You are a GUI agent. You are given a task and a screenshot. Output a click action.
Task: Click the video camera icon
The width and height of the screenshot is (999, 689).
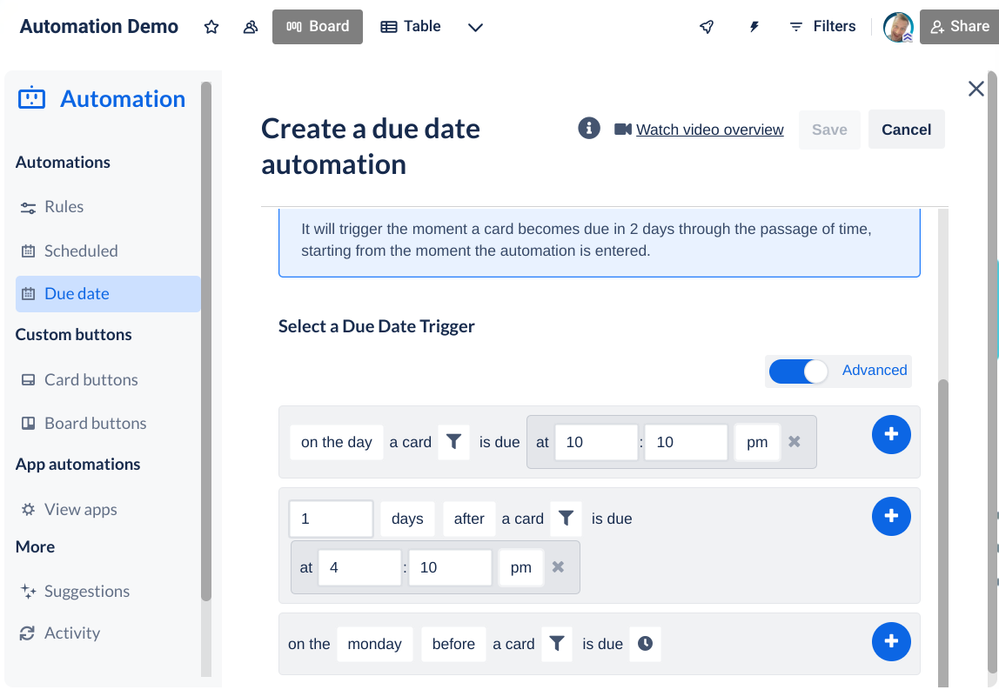622,129
